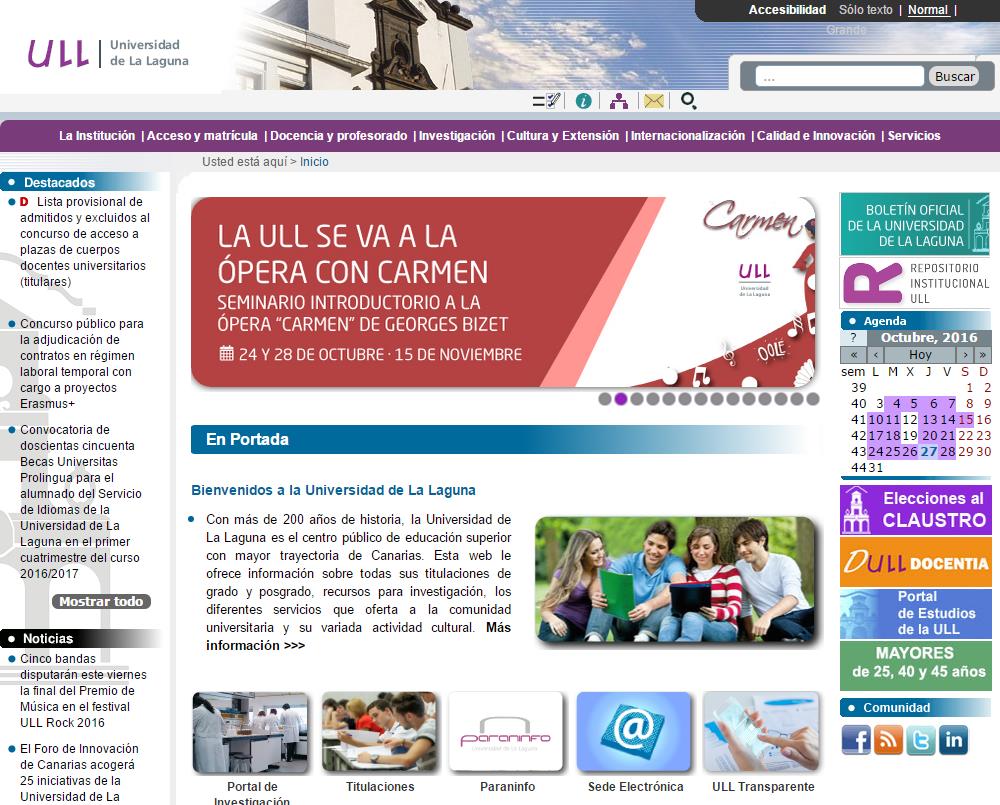Open Lista provisional de admitidos link
Image resolution: width=1000 pixels, height=805 pixels.
point(85,242)
